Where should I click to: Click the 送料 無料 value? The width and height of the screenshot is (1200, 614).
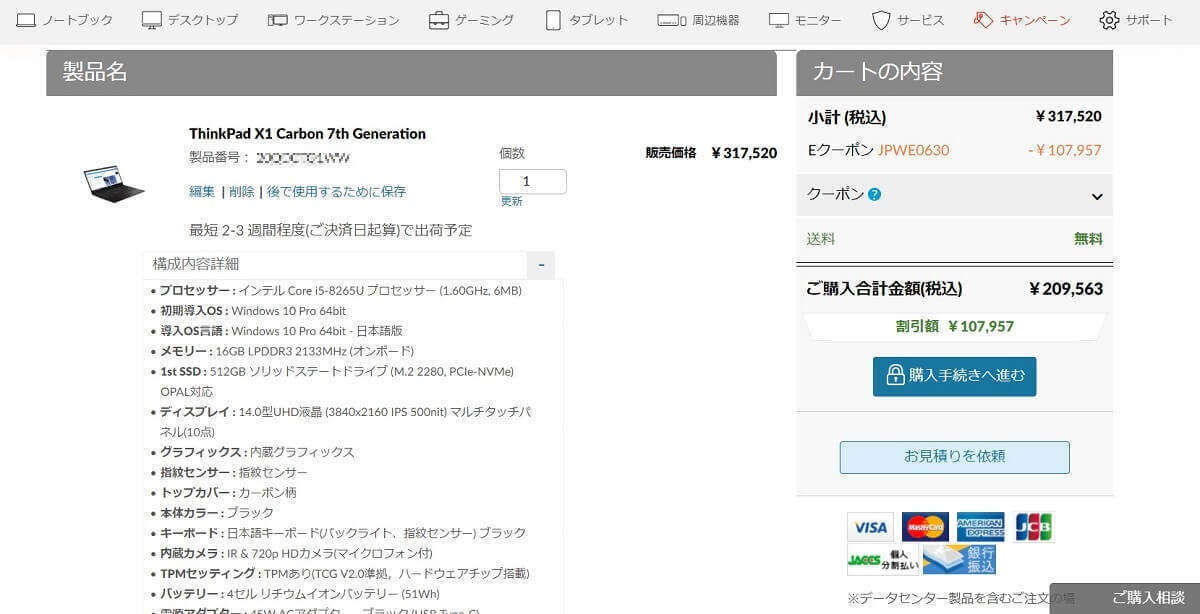tap(1088, 239)
